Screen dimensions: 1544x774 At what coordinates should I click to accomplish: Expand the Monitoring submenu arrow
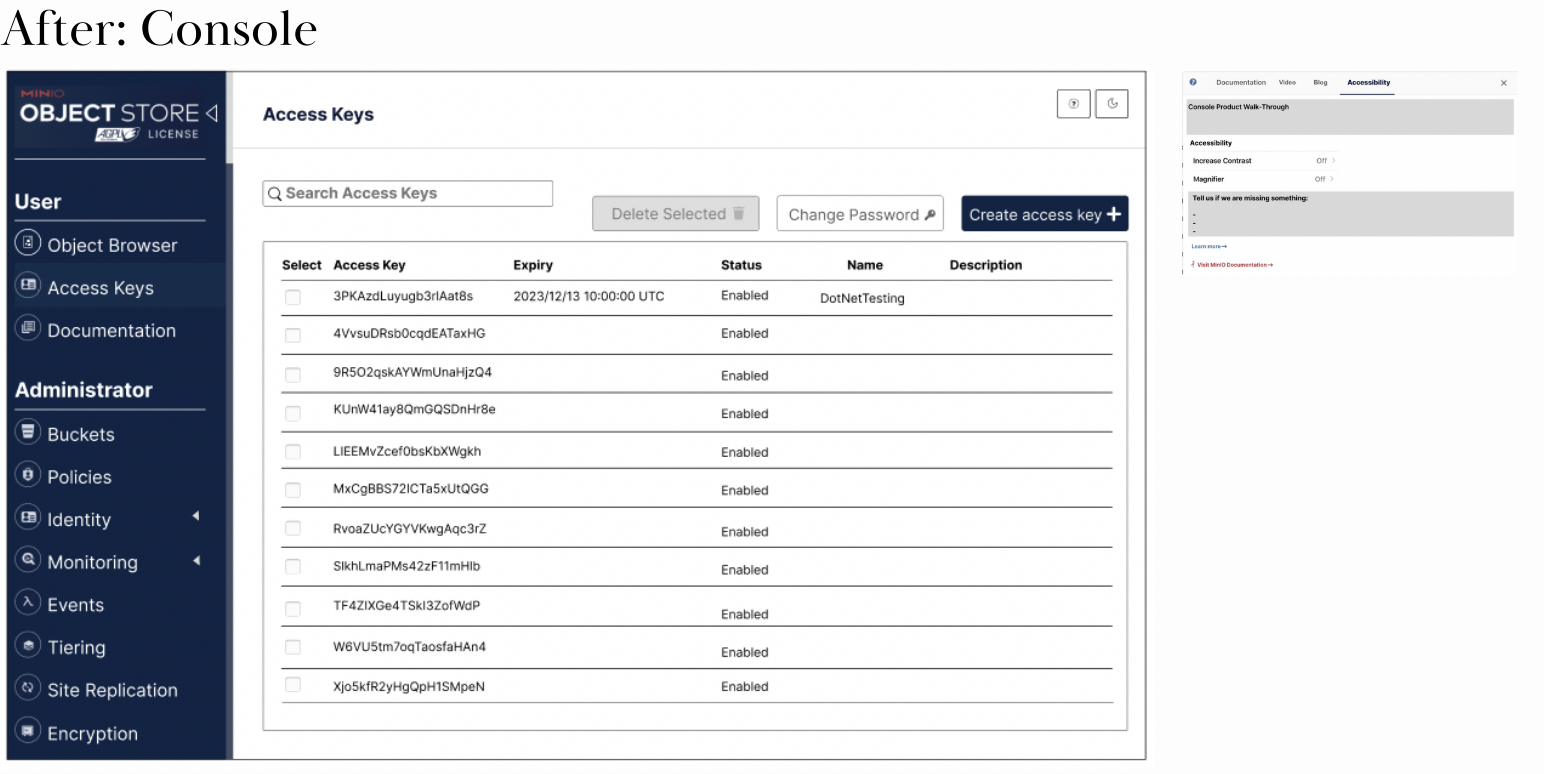click(196, 560)
